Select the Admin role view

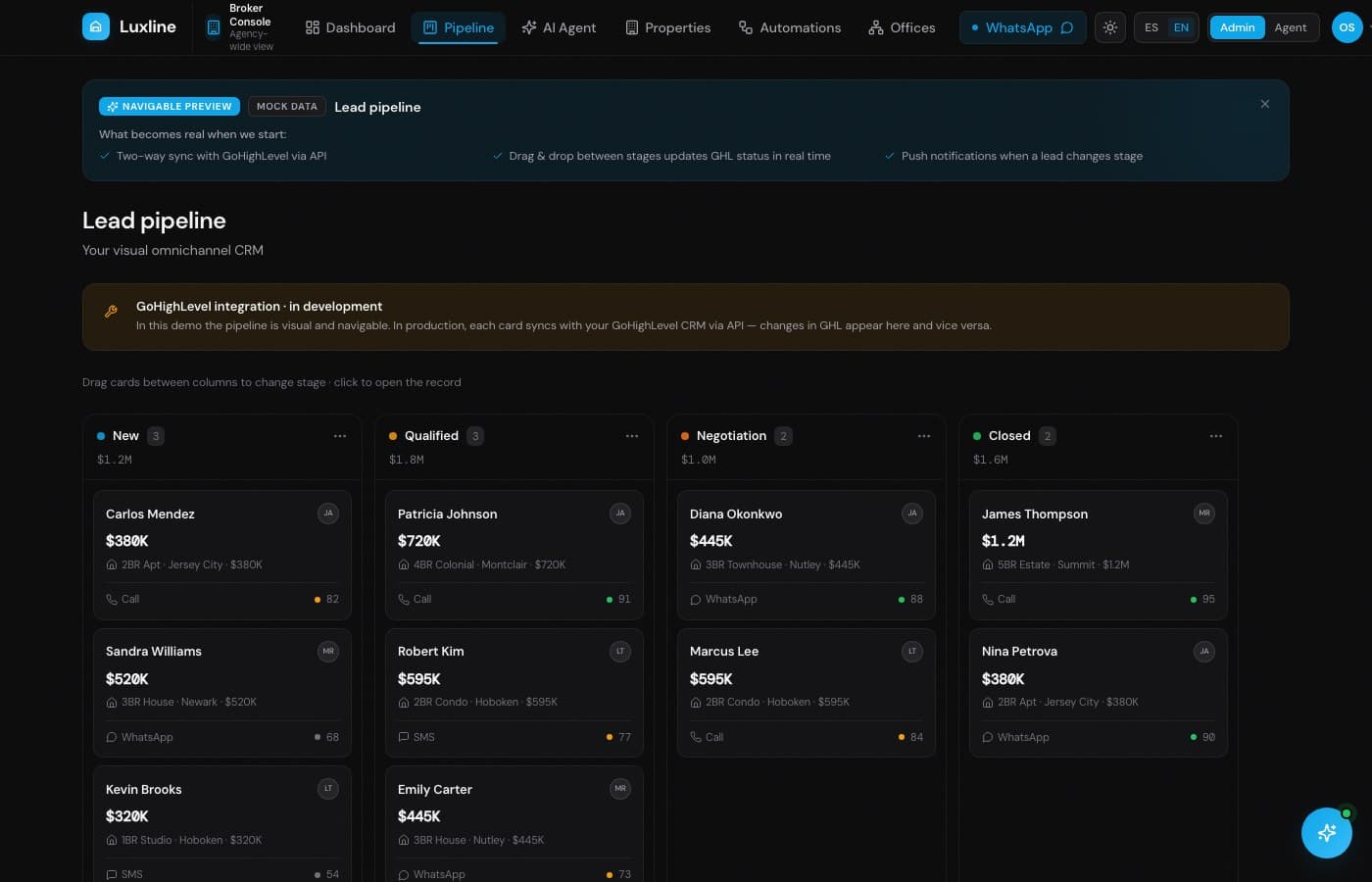1237,27
